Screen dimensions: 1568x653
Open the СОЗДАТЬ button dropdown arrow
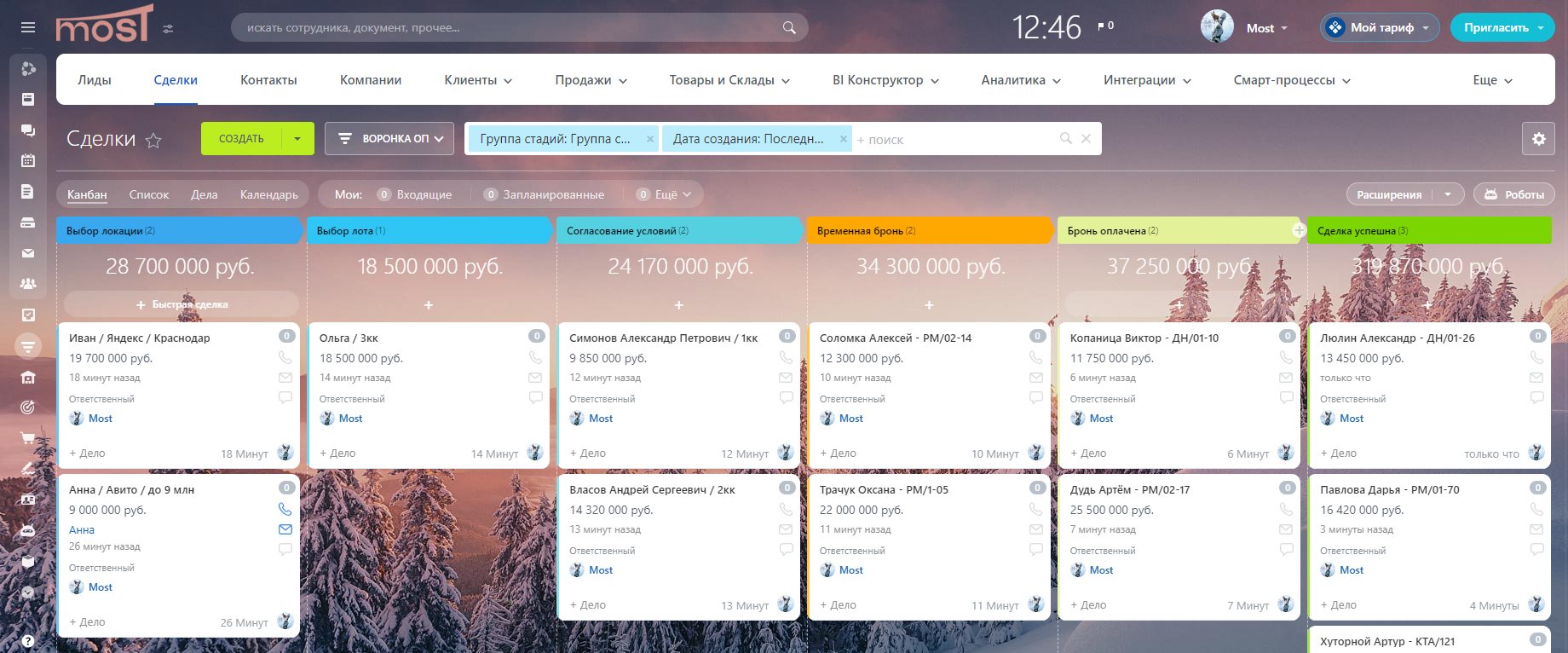pyautogui.click(x=297, y=139)
